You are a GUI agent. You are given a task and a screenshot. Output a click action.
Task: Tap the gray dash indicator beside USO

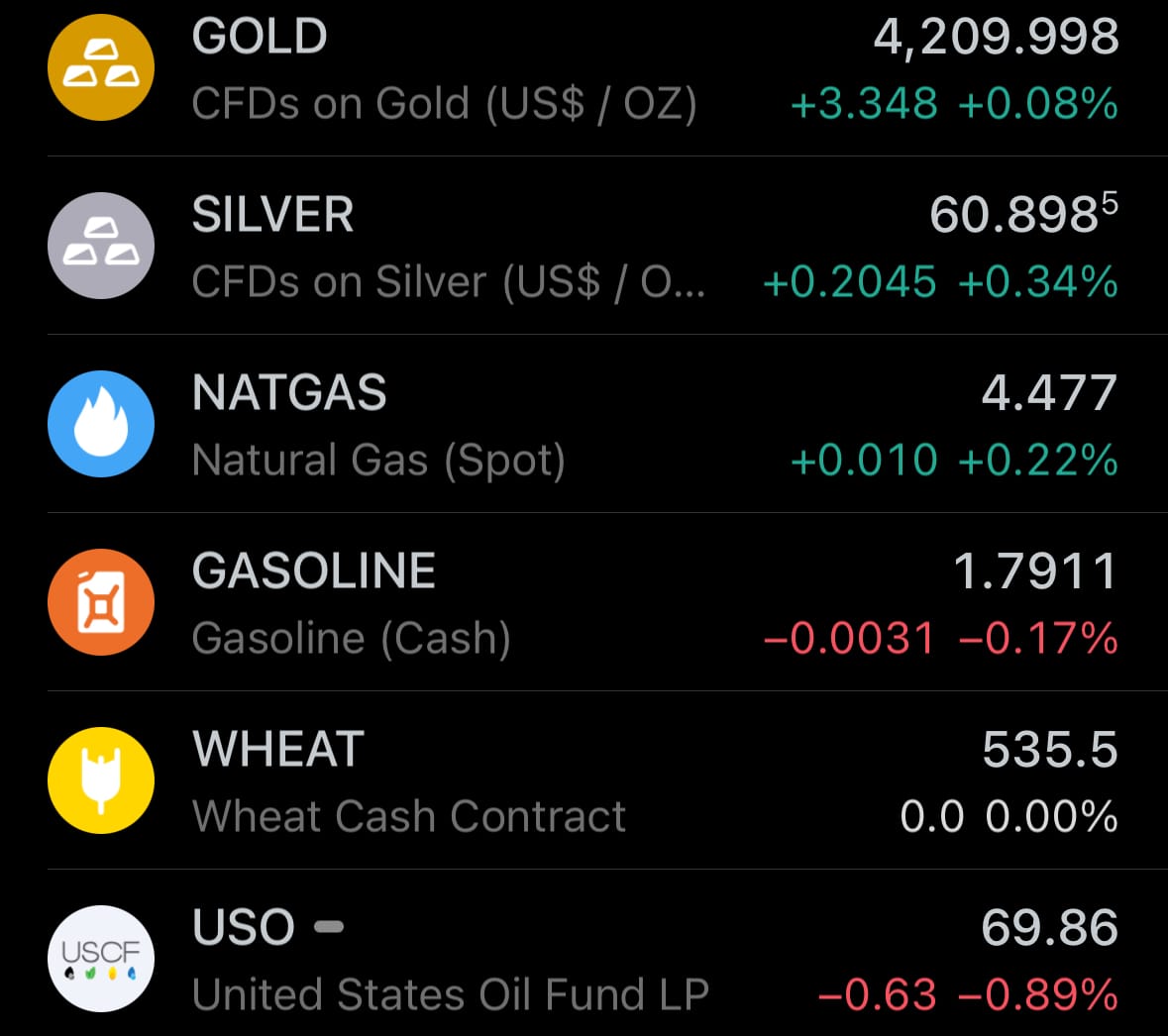(329, 927)
